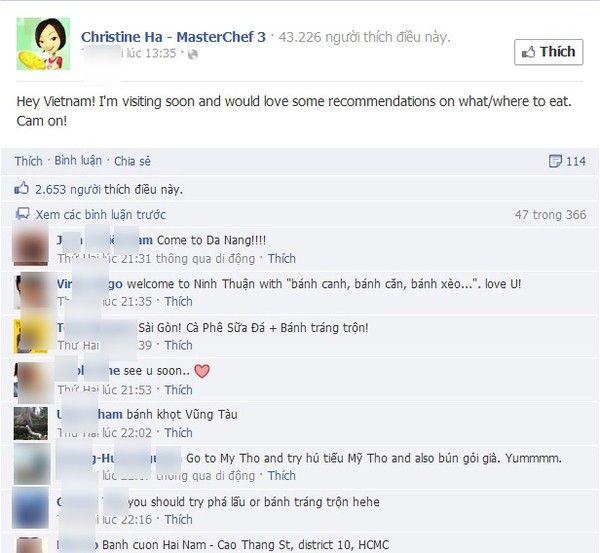Like the 'Come to Da Nang' comment
600x553 pixels.
[282, 259]
